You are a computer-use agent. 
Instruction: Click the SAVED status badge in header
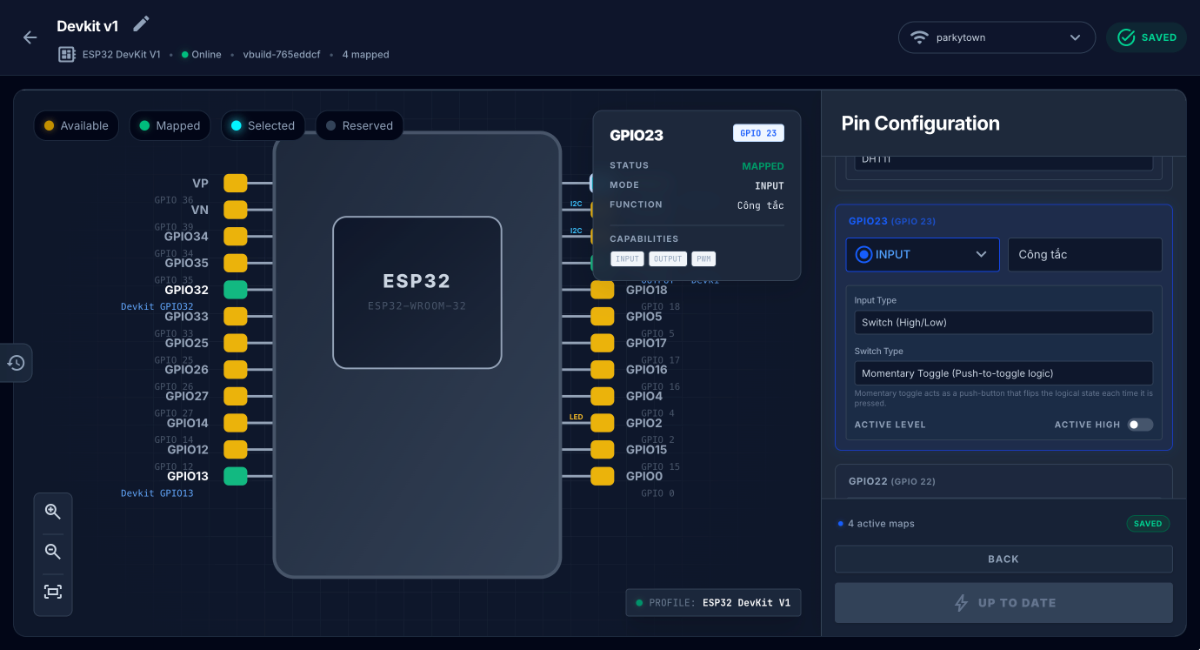click(x=1146, y=38)
